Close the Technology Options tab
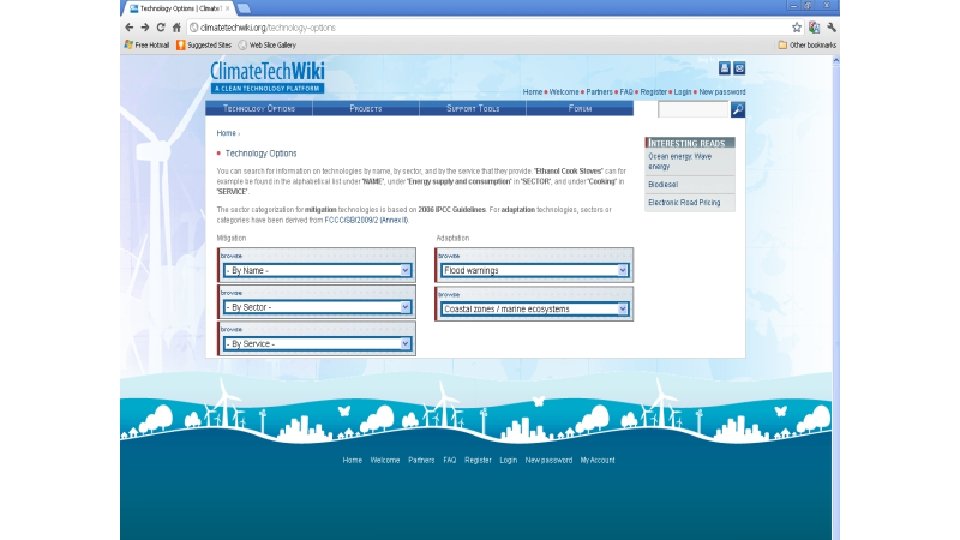Viewport: 960px width, 540px height. pyautogui.click(x=227, y=9)
